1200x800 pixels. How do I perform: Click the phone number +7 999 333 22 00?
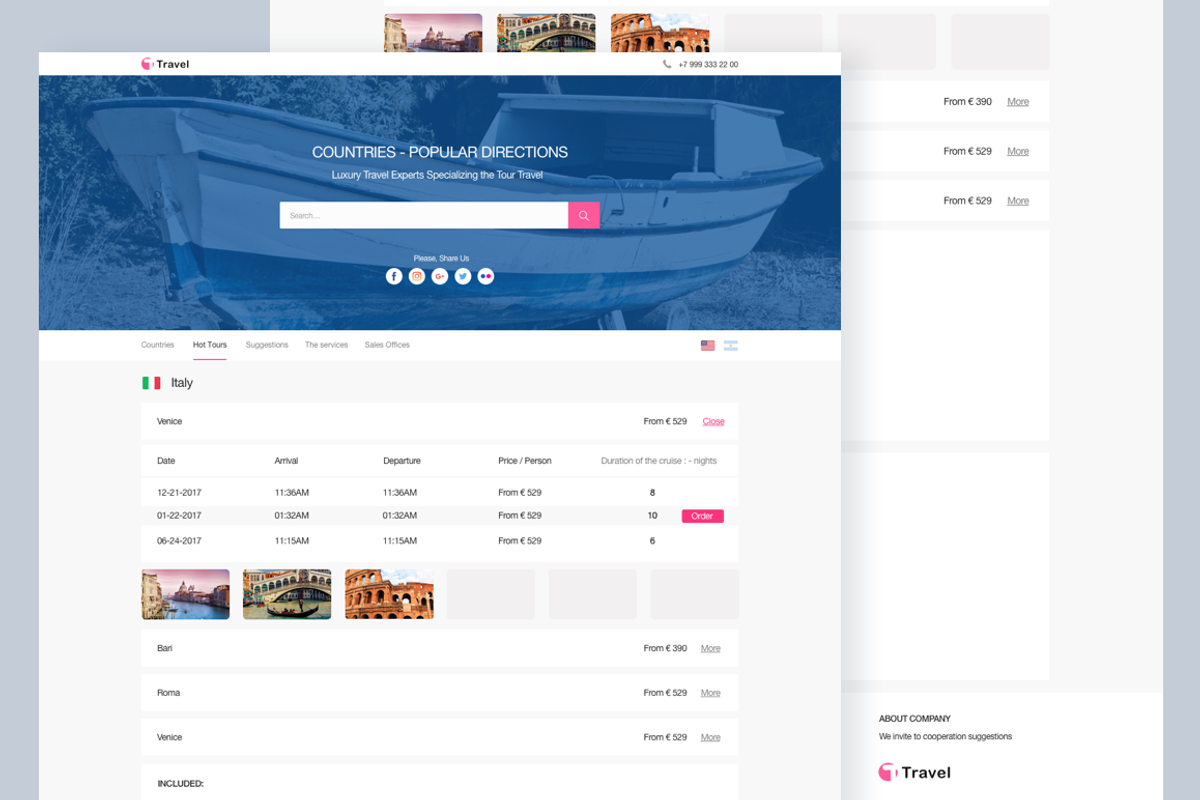(708, 64)
